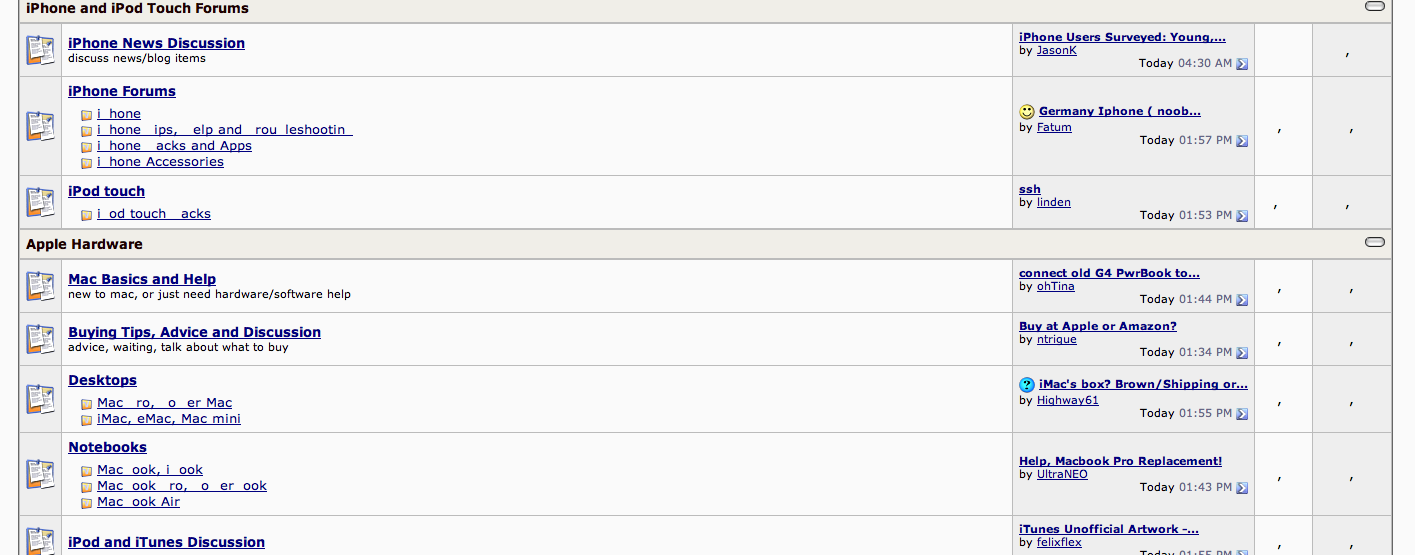Click the question mark icon beside iMac's box

1027,385
